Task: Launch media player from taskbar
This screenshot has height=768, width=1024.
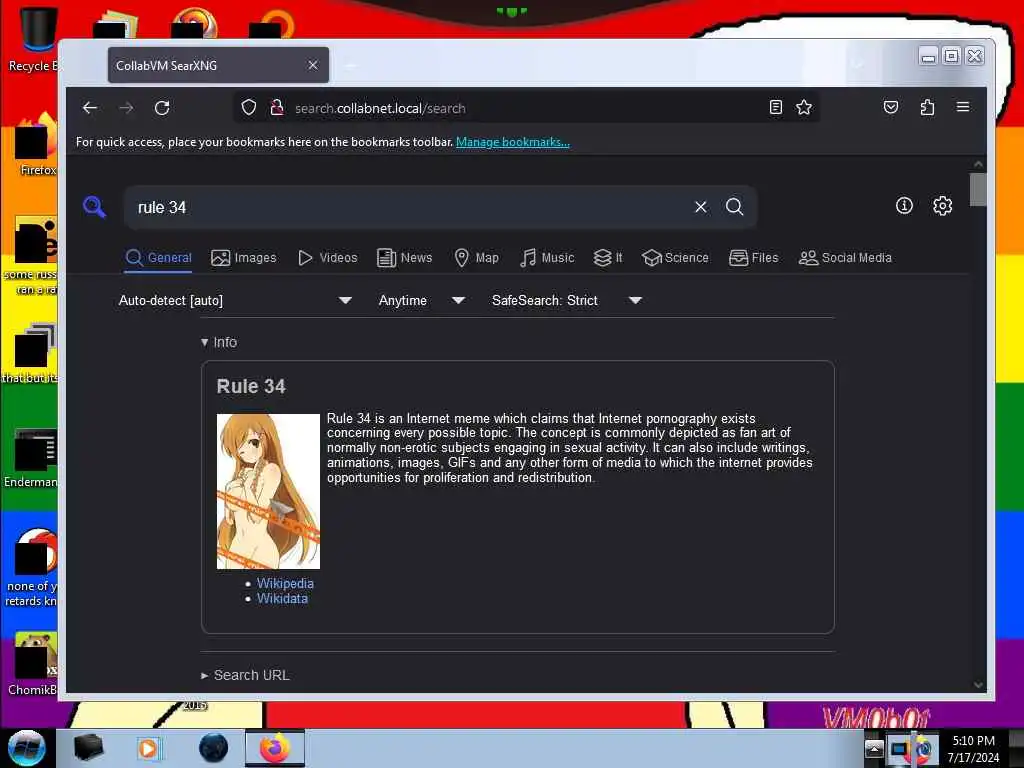Action: point(148,748)
